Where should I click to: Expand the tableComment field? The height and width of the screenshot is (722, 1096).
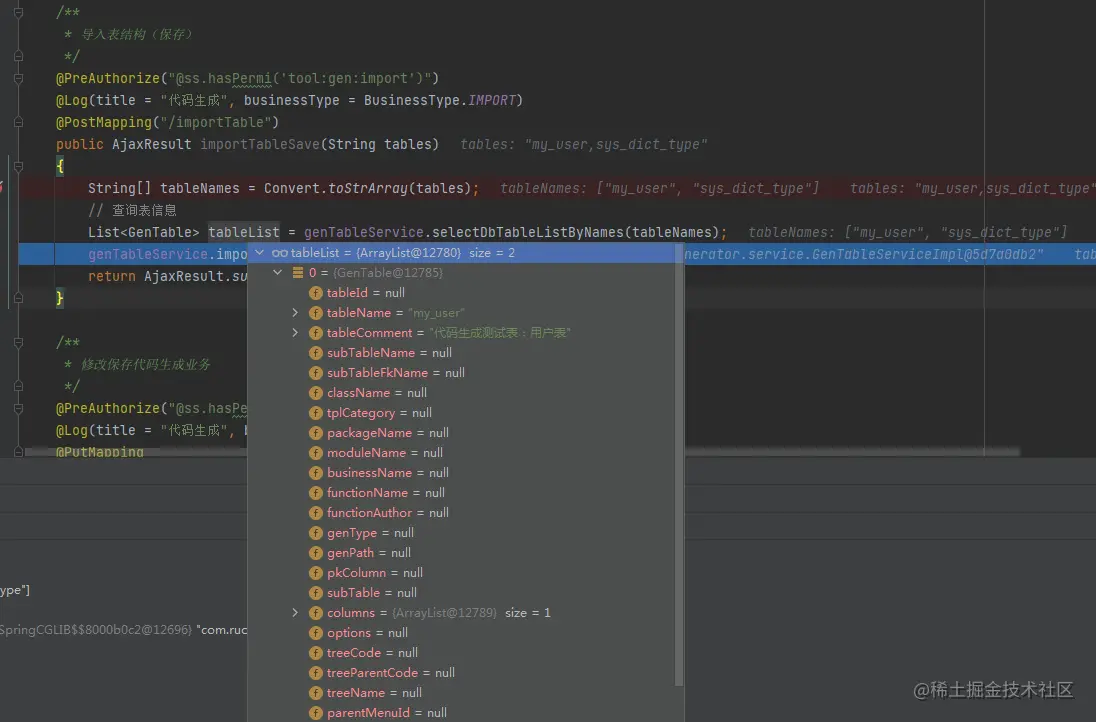(x=295, y=333)
